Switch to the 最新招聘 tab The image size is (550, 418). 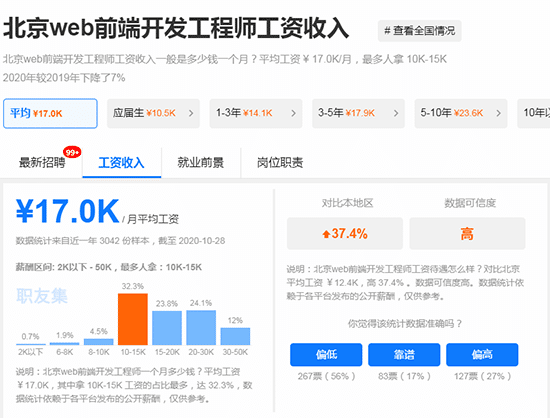coord(42,163)
